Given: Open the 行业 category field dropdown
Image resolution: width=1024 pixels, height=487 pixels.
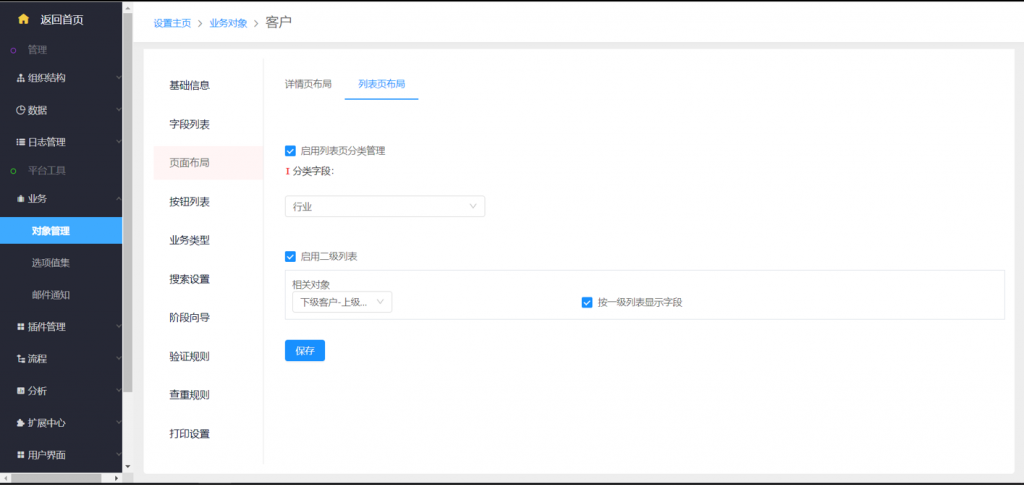Looking at the screenshot, I should point(384,207).
